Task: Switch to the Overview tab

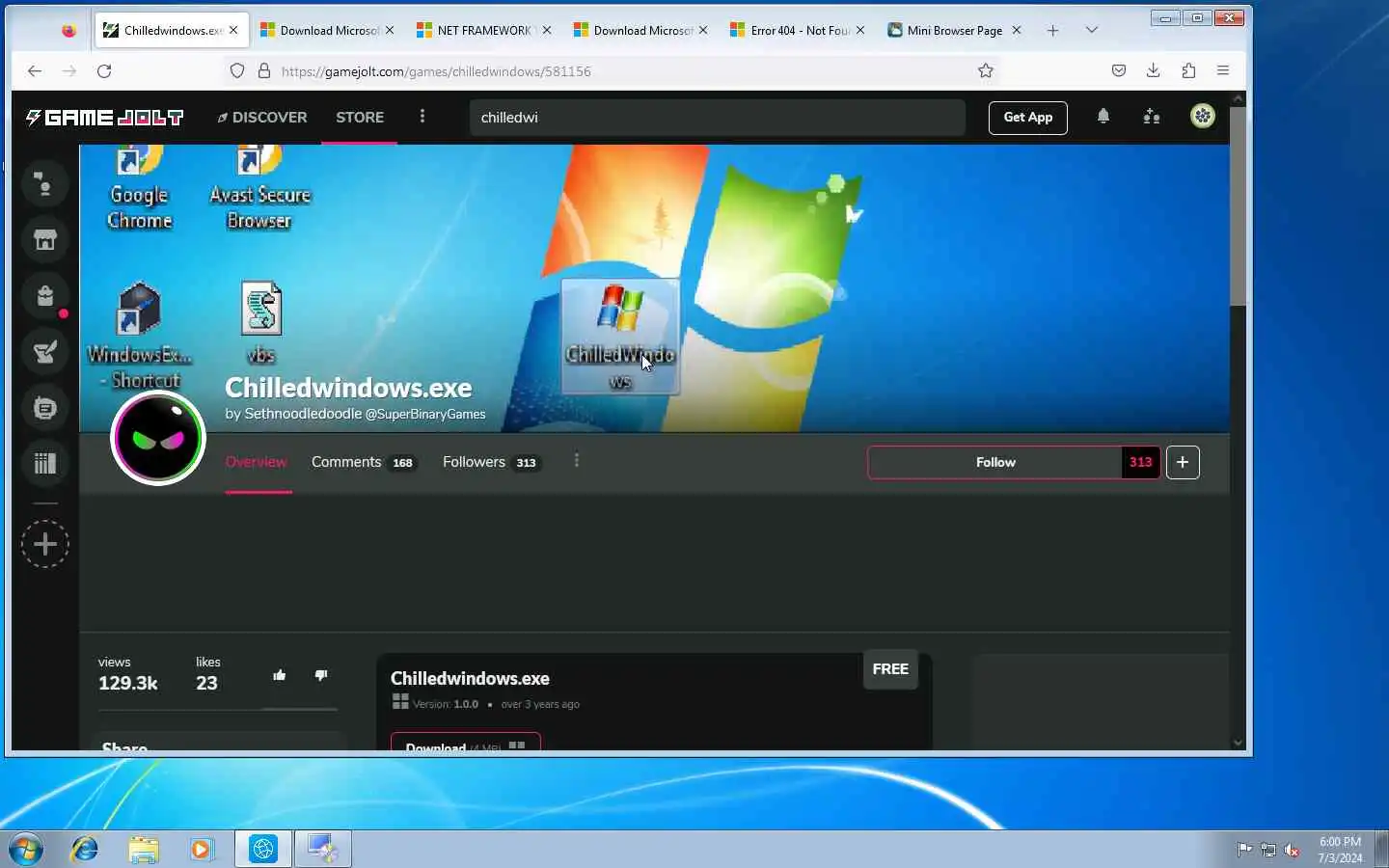Action: click(x=257, y=462)
